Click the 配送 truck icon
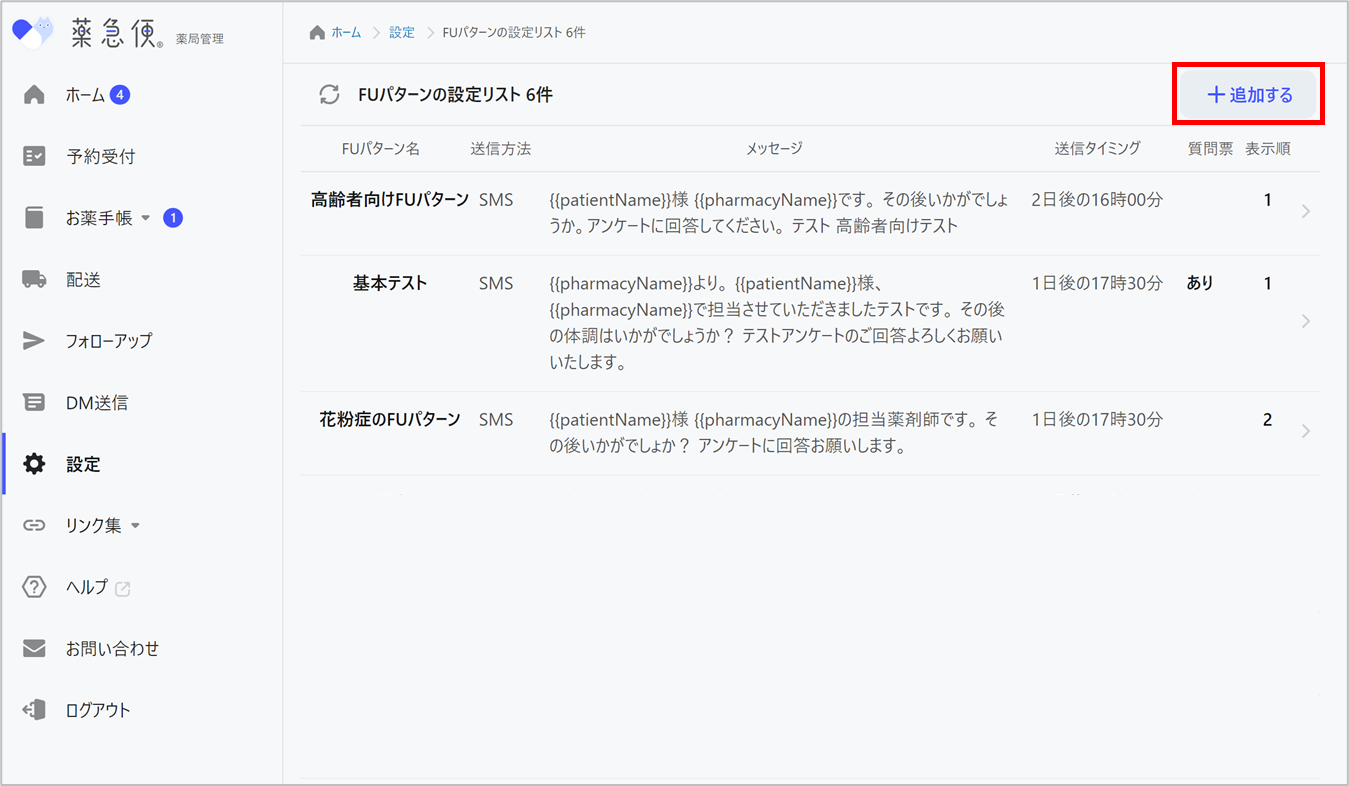 pos(34,280)
